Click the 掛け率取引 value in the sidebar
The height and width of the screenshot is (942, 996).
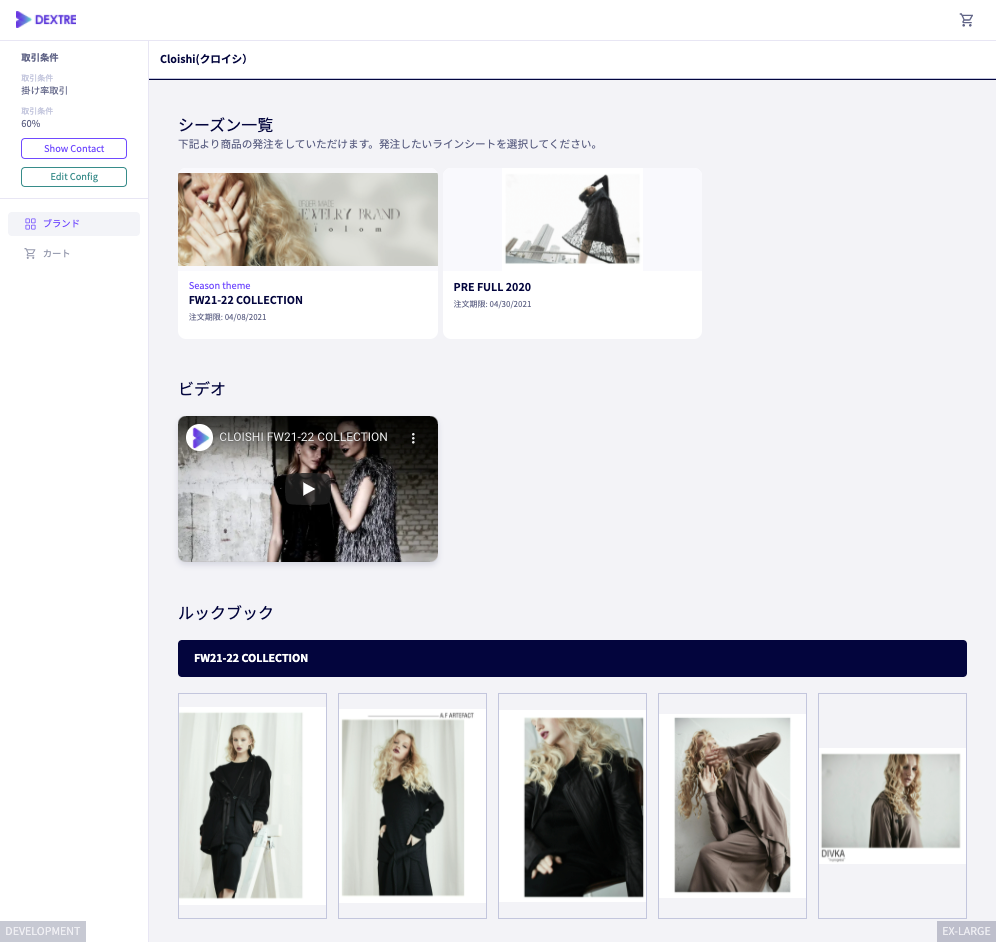click(44, 90)
